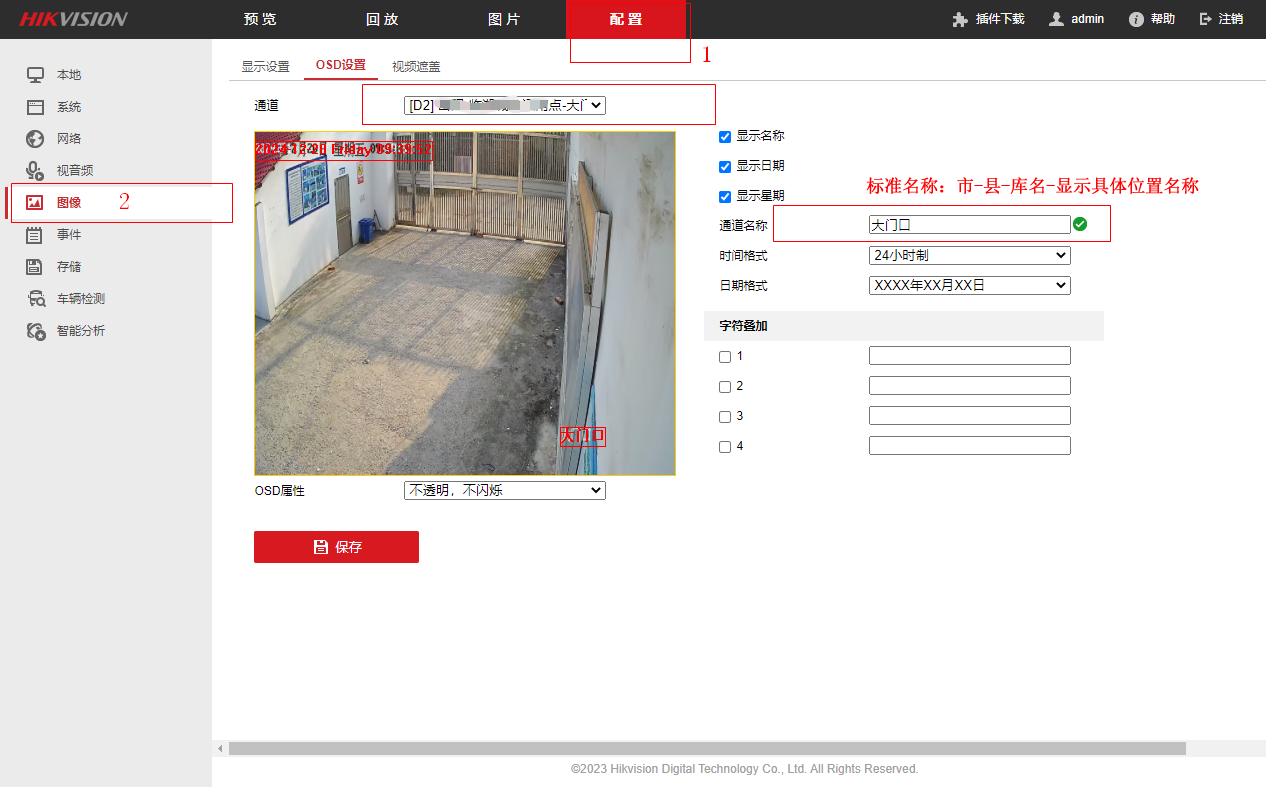
Task: Switch to the 视频遮盖 tab
Action: coord(416,67)
